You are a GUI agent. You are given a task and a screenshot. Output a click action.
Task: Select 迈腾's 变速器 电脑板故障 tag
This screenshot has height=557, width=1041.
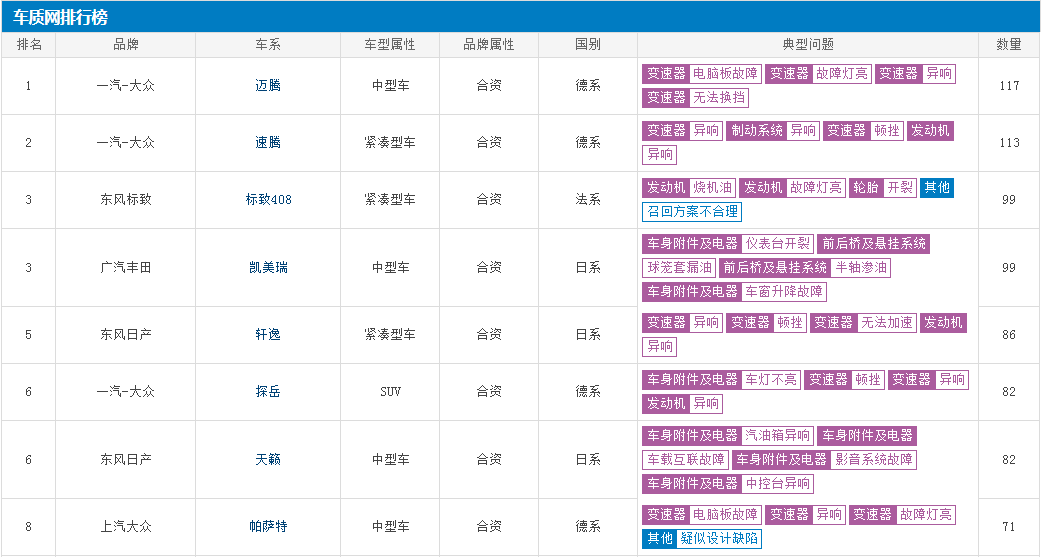pos(702,74)
